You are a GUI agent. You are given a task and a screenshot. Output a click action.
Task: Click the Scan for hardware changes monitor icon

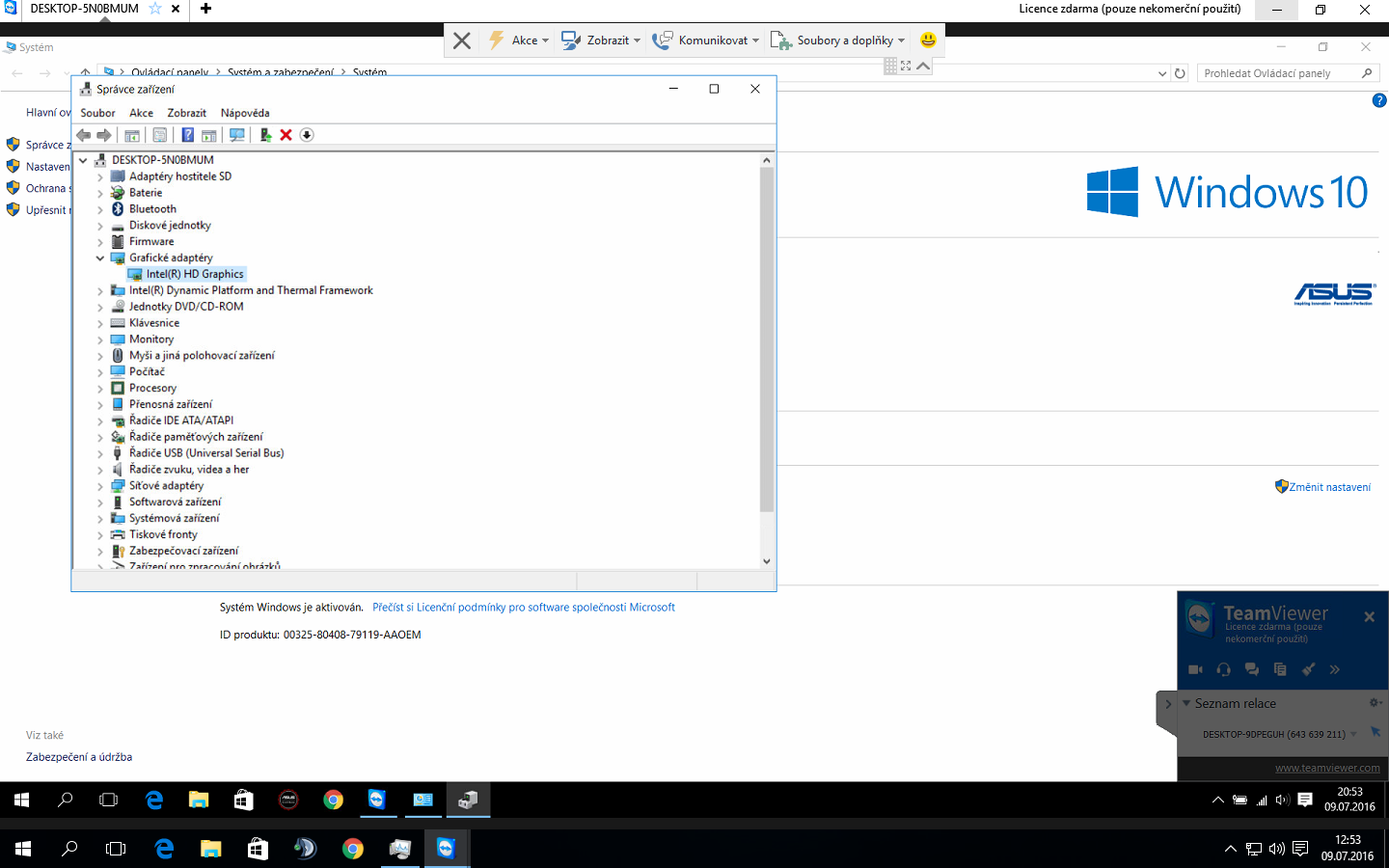click(237, 135)
